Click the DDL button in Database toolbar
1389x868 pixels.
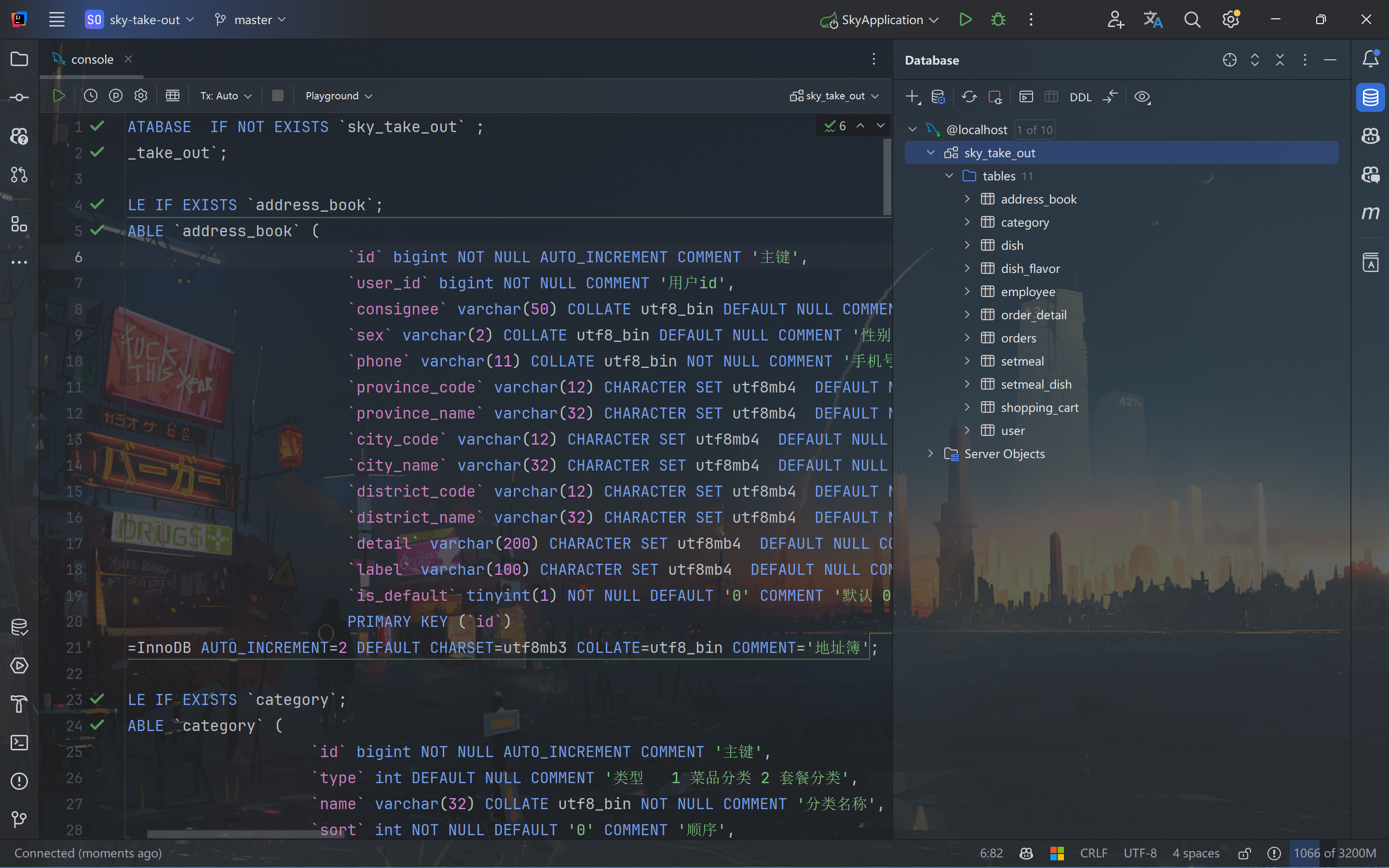point(1080,97)
